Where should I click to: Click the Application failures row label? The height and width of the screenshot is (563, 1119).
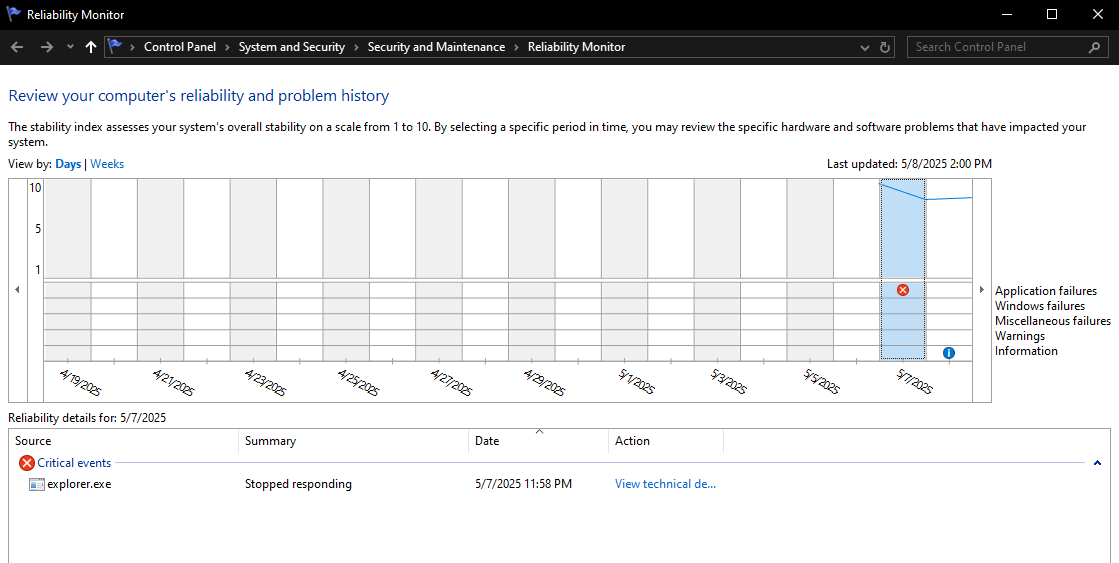[1045, 291]
